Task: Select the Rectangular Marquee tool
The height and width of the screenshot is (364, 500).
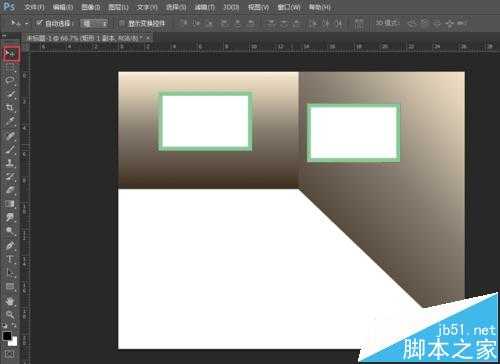Action: pos(10,67)
